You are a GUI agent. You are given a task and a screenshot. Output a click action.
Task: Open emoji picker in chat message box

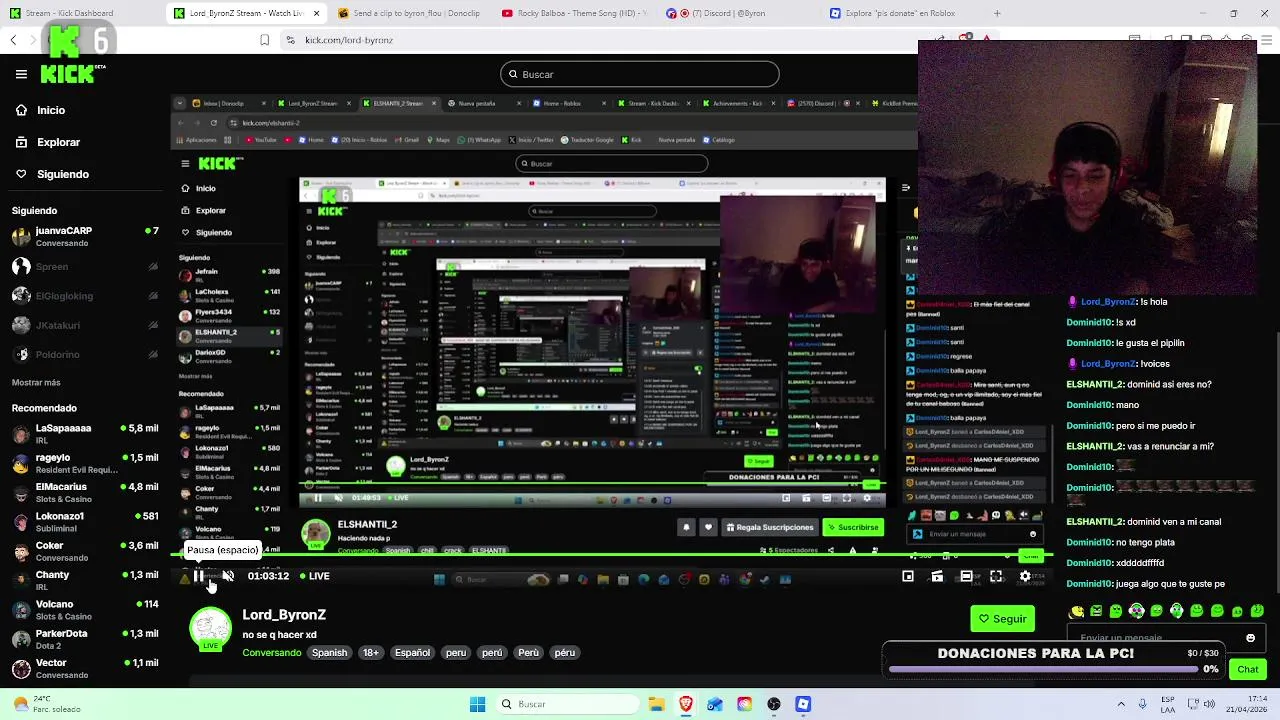pyautogui.click(x=1250, y=638)
